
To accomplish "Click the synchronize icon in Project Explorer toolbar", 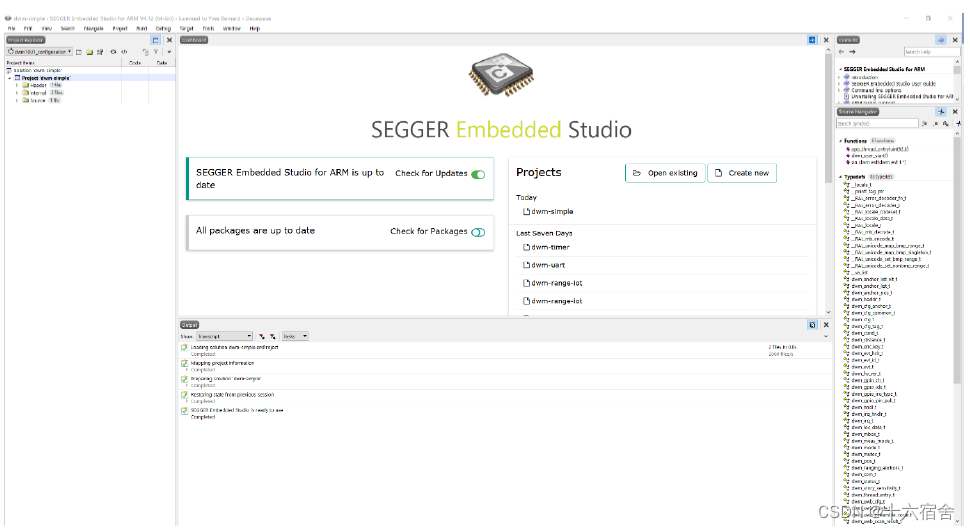I will [x=113, y=52].
